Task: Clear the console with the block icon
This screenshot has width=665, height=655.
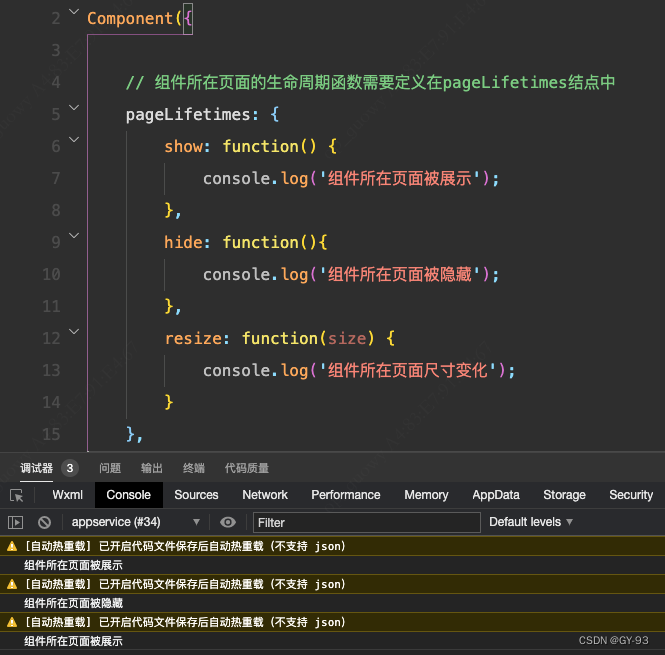Action: (44, 522)
